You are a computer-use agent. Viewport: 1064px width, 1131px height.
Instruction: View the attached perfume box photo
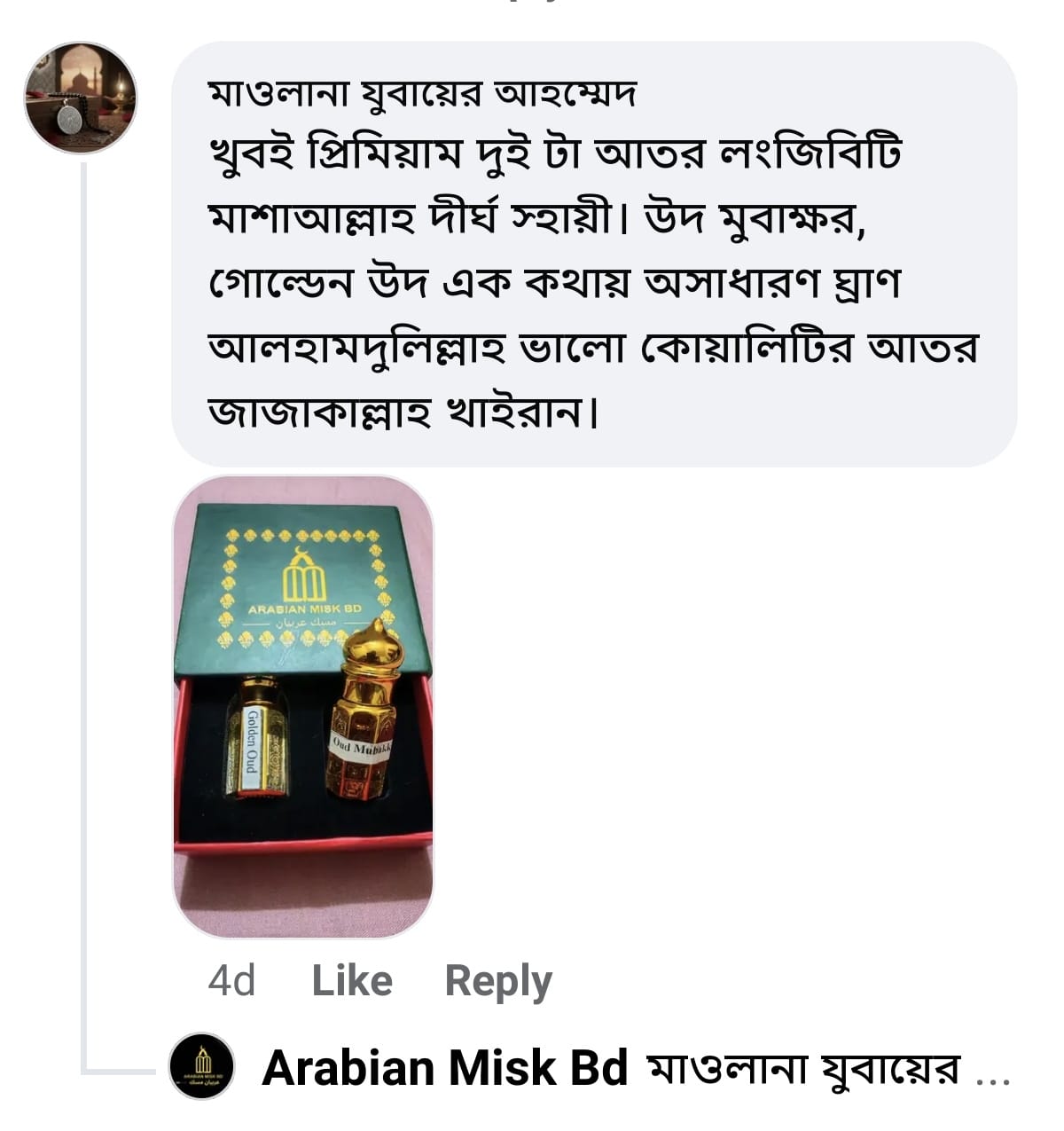(303, 706)
